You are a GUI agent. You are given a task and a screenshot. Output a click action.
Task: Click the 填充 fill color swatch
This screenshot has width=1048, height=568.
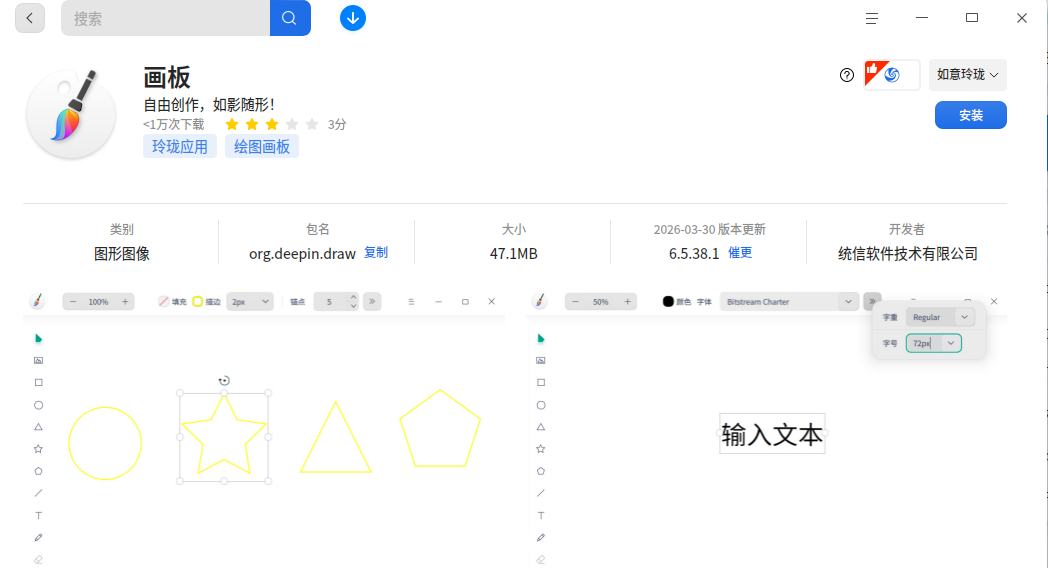click(163, 301)
